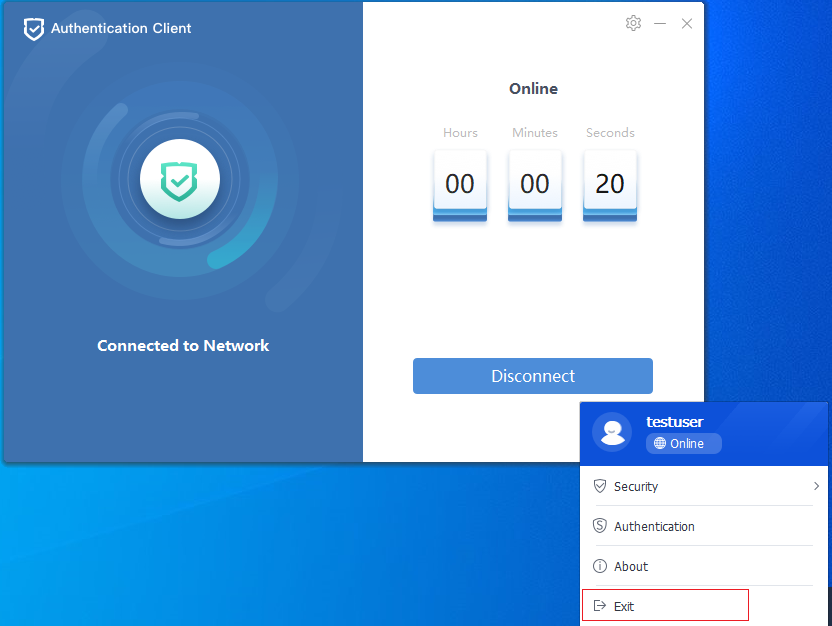Click the shield icon beside Security
This screenshot has height=626, width=832.
point(600,486)
